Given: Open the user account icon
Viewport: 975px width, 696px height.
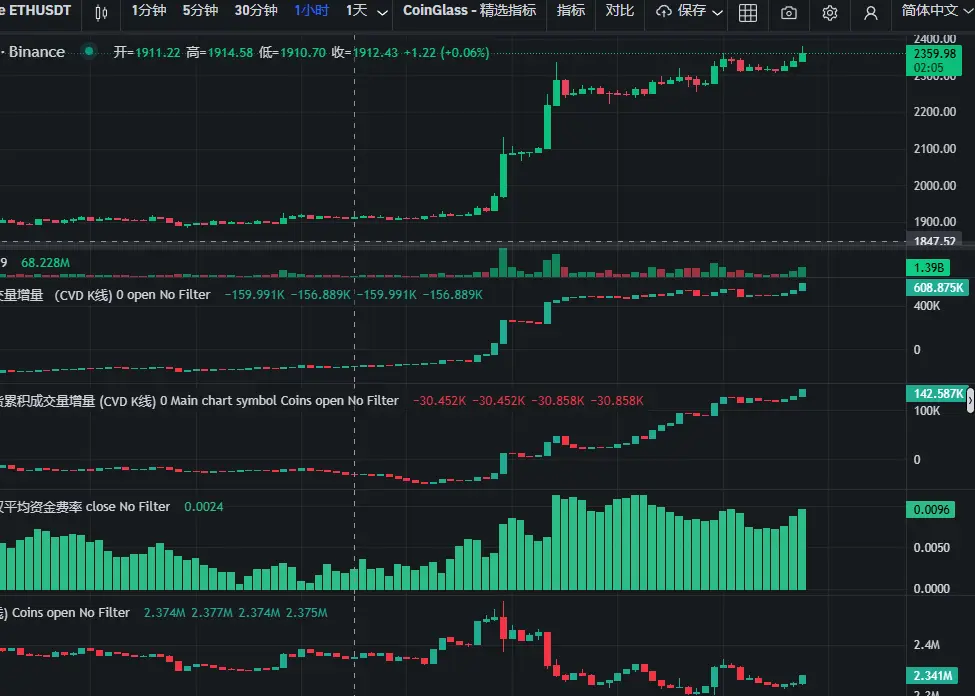Looking at the screenshot, I should [x=871, y=12].
